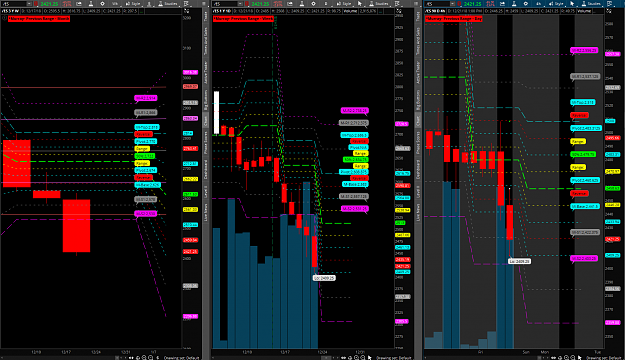
Task: Open patterns icon in middle chart toolbar
Action: click(x=397, y=4)
